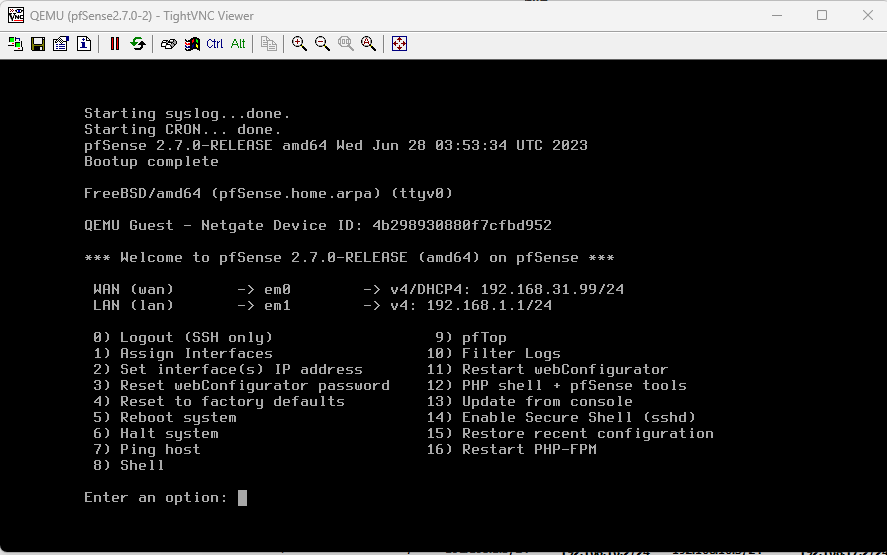This screenshot has width=887, height=555.
Task: Click '2) Set interface(s) IP address' text
Action: [228, 369]
